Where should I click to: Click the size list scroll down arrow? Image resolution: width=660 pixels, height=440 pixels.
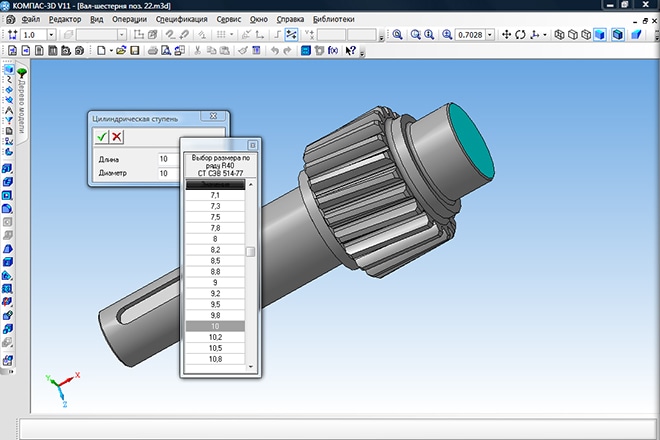click(x=250, y=367)
